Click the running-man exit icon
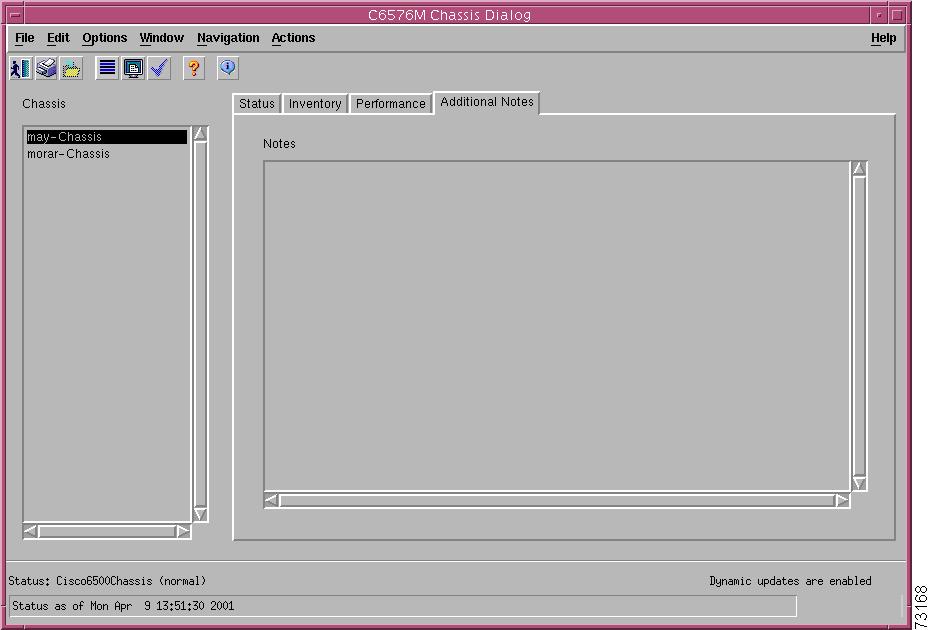Viewport: 932px width, 630px height. pos(21,68)
